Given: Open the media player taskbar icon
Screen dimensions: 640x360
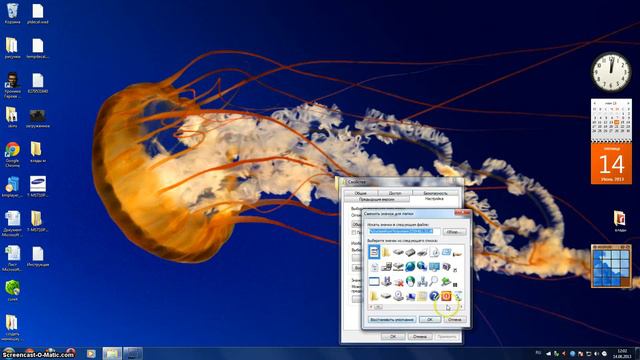Looking at the screenshot, I should (x=91, y=353).
